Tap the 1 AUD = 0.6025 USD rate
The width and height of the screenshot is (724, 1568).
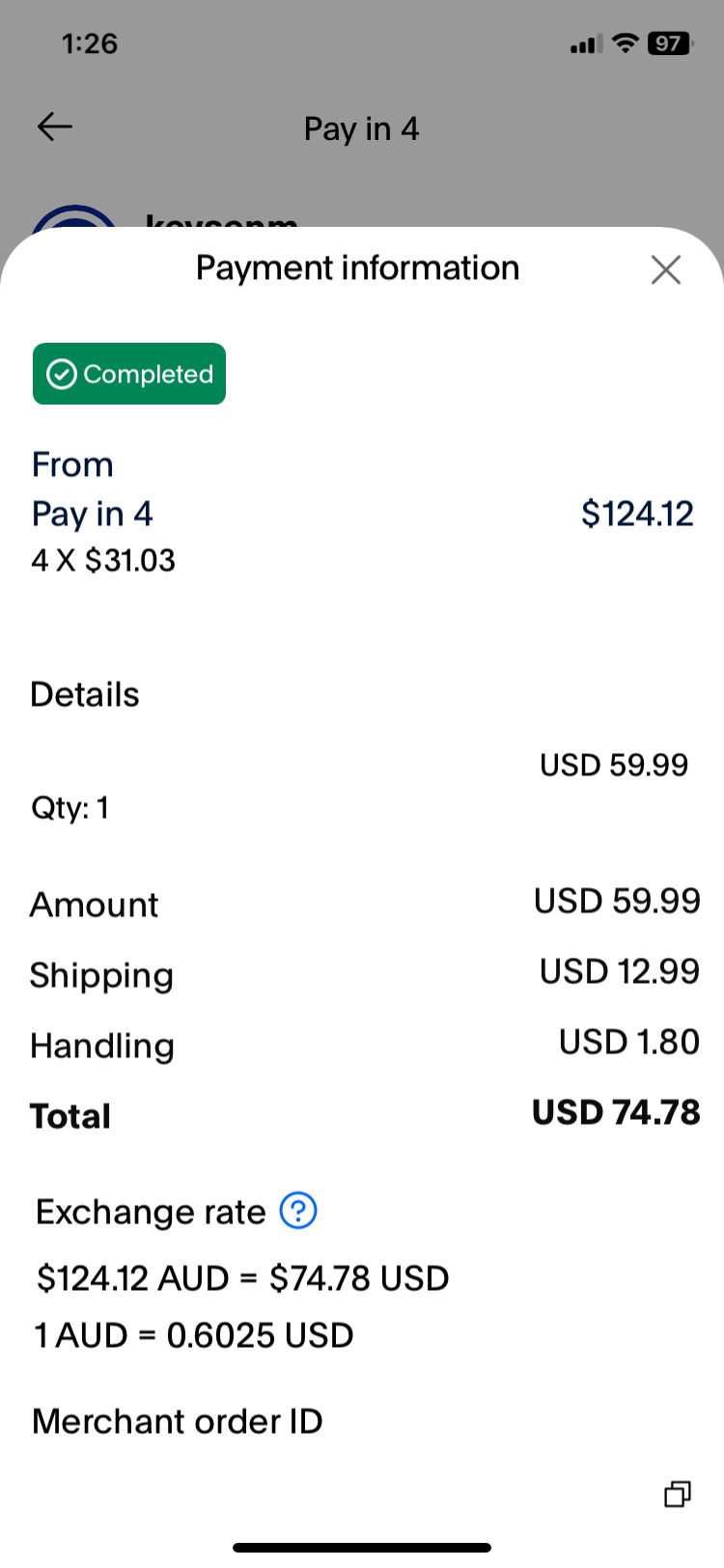[x=194, y=1335]
